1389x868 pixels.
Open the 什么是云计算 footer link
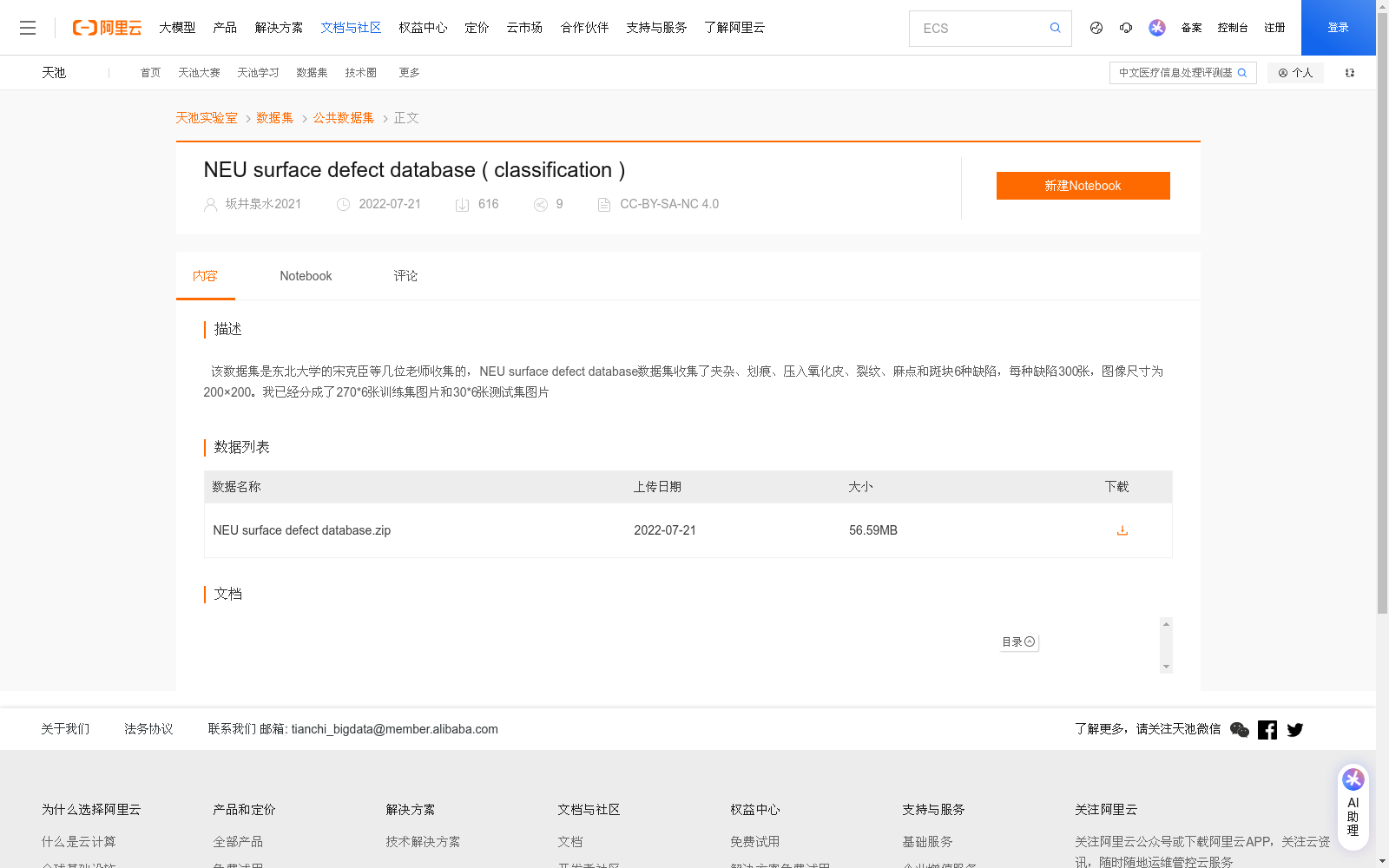click(x=78, y=842)
